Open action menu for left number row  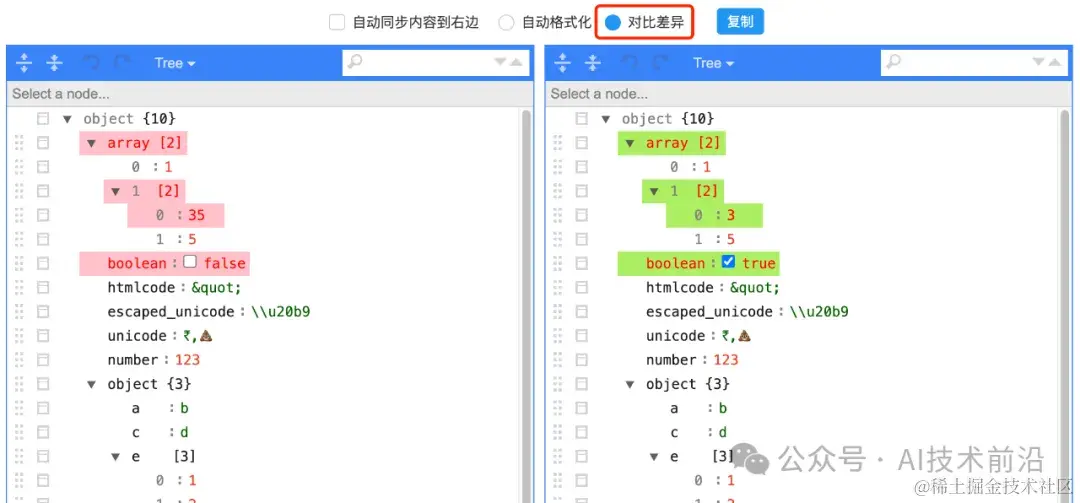(x=43, y=360)
